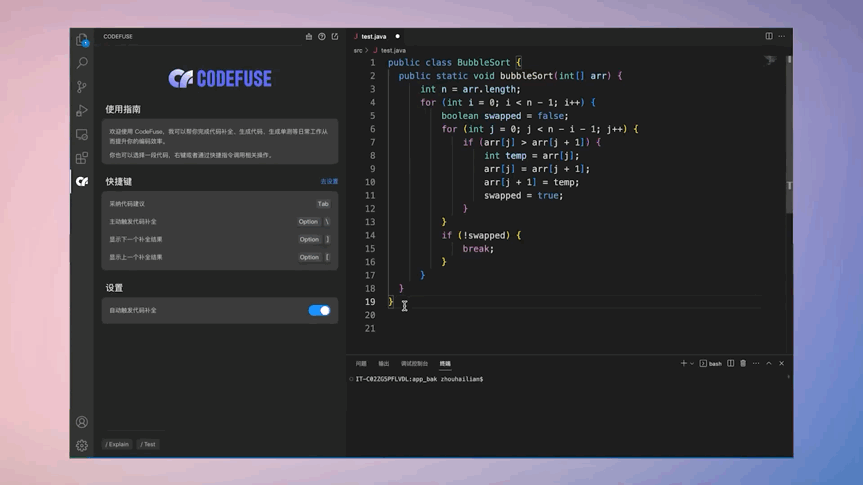Viewport: 863px width, 485px height.
Task: Toggle the auto-trigger code completion switch
Action: (x=319, y=310)
